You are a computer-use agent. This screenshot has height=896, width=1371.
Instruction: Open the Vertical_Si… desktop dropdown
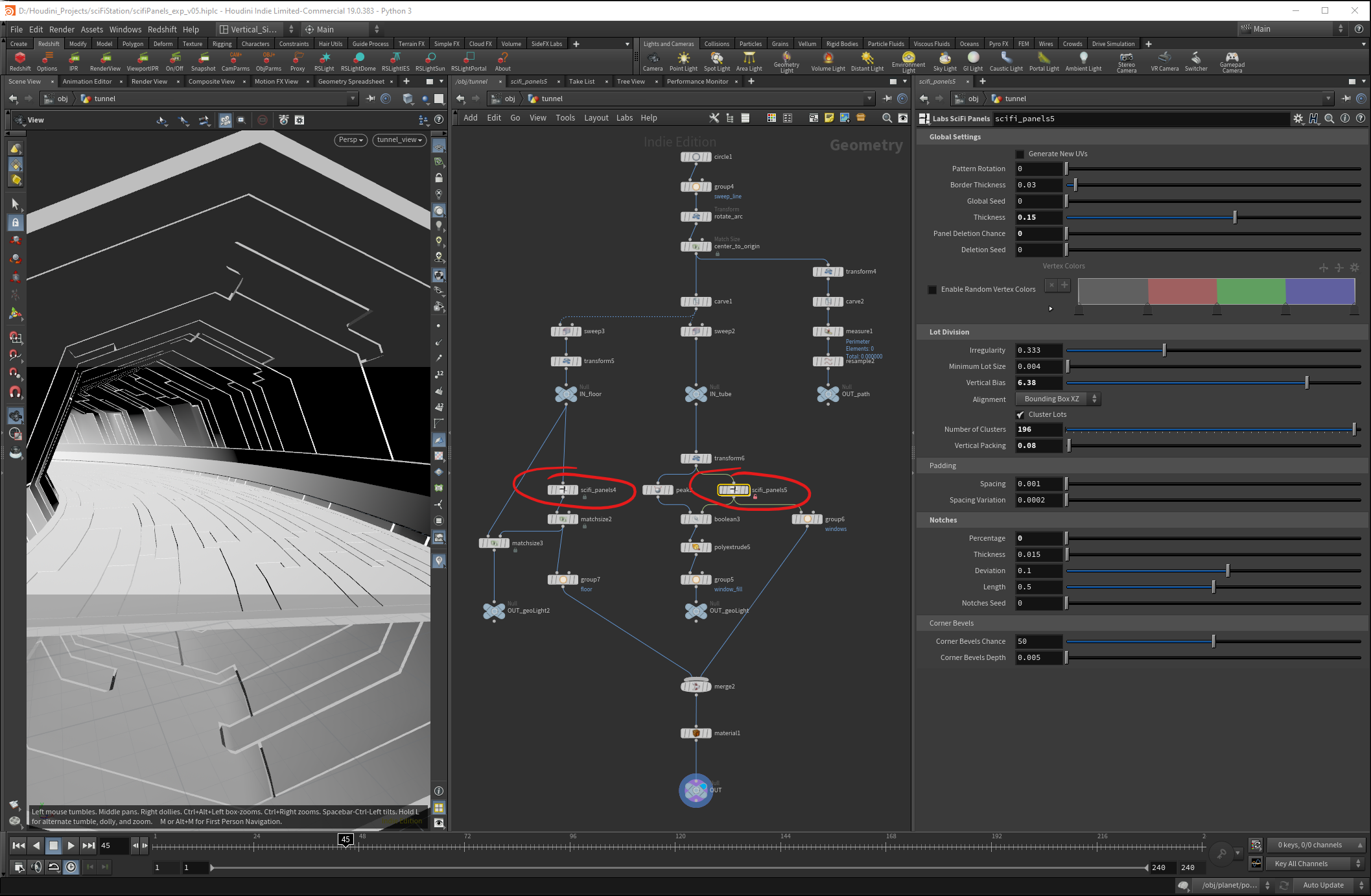[257, 29]
